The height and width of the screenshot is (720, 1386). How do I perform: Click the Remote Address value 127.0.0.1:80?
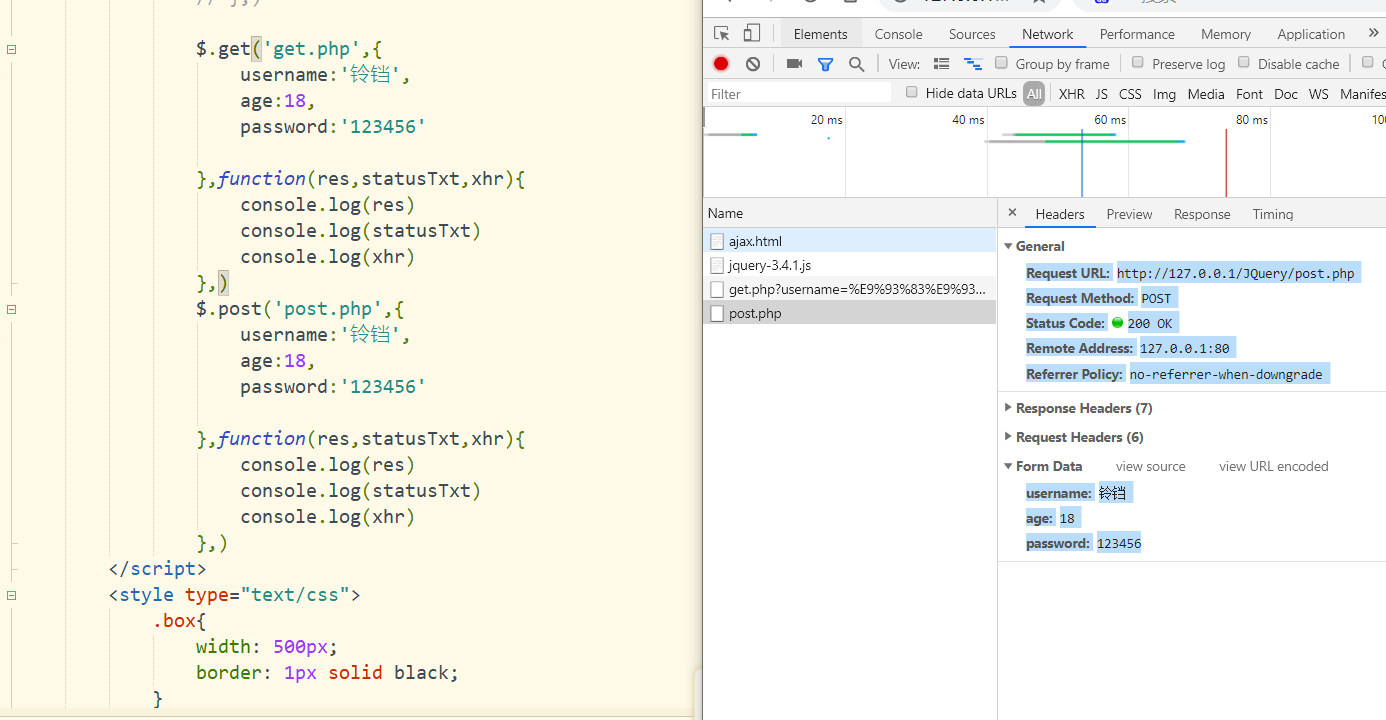point(1186,348)
